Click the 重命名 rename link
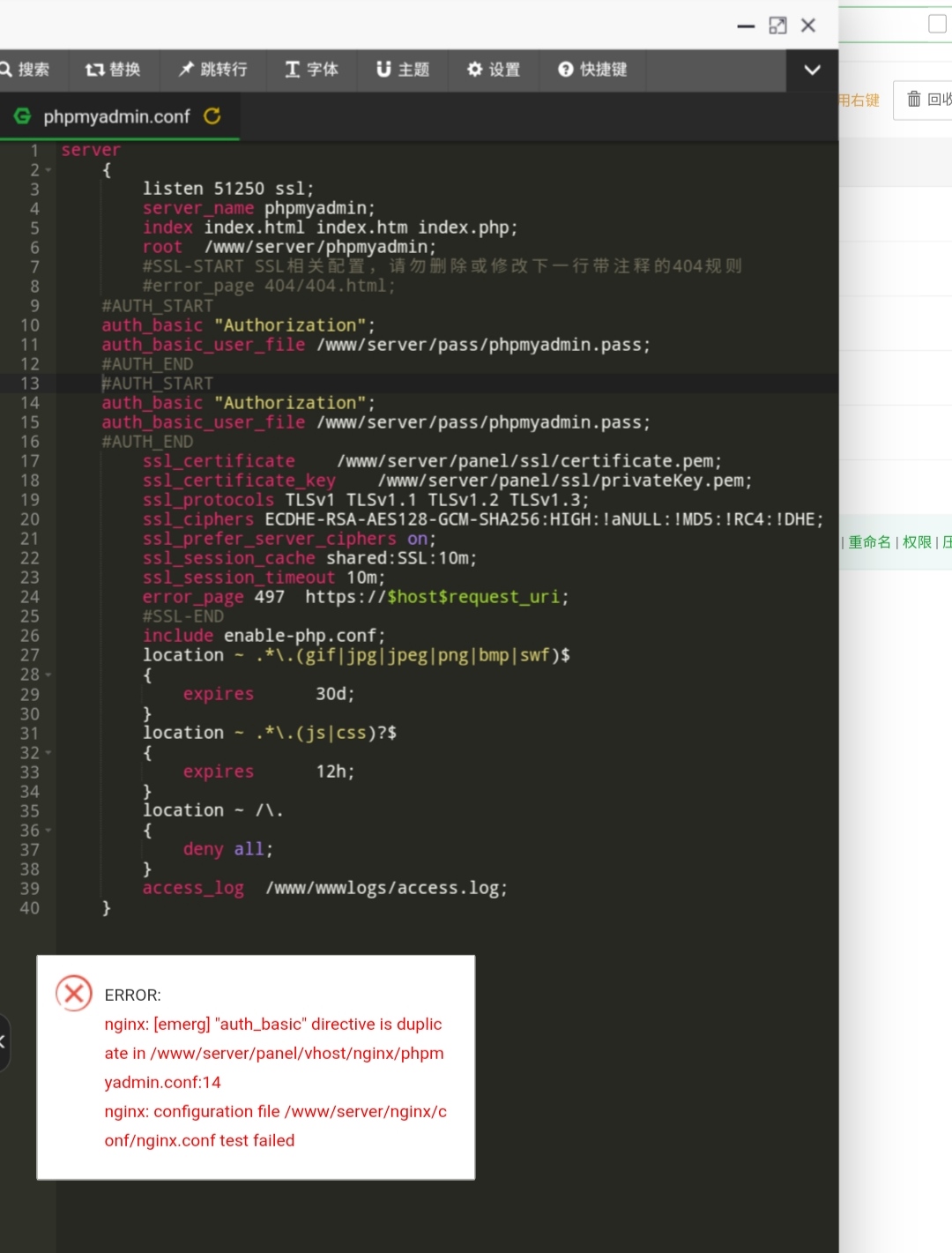This screenshot has height=1253, width=952. click(869, 542)
